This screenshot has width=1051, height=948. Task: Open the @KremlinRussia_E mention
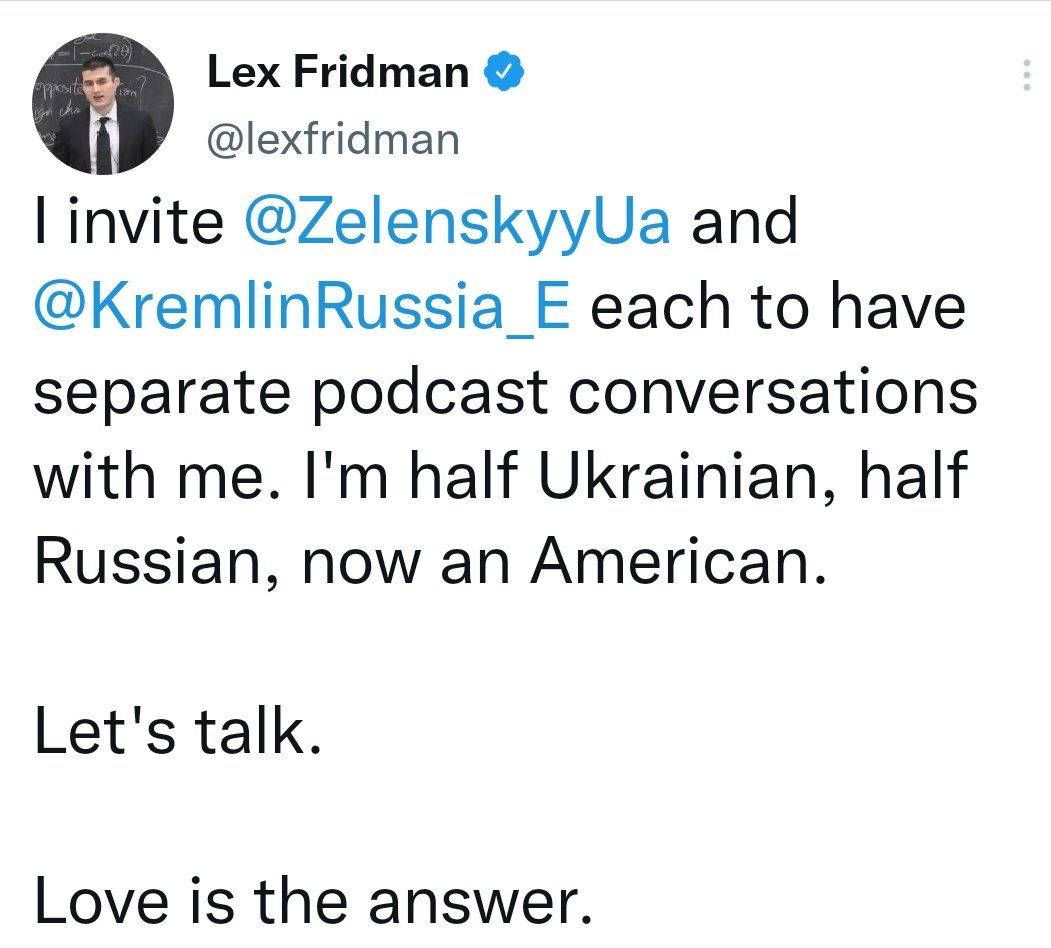point(302,307)
